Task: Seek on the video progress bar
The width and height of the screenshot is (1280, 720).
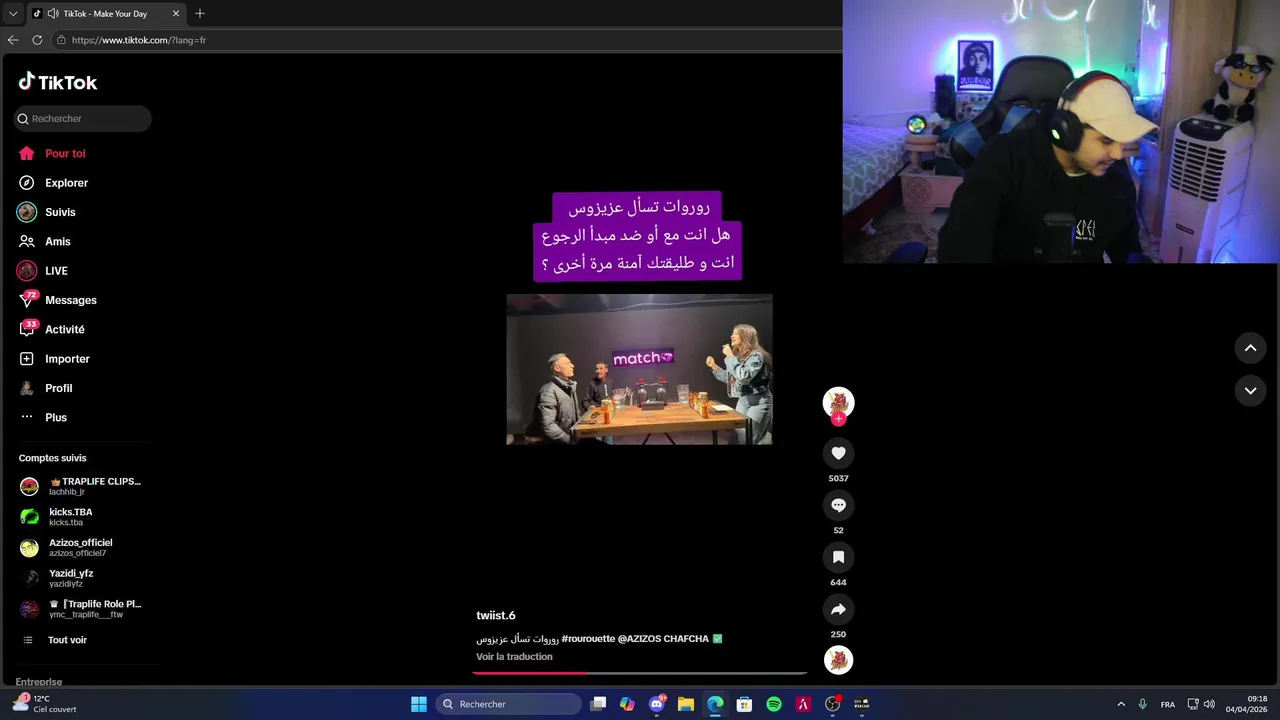Action: point(639,673)
